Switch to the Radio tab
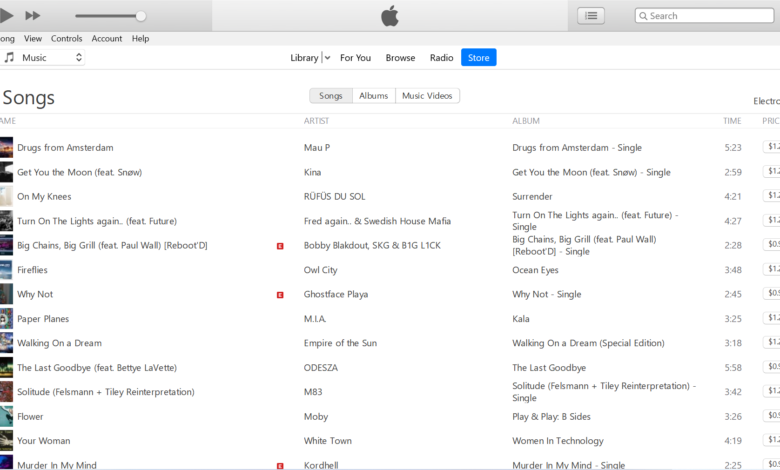This screenshot has height=470, width=780. pyautogui.click(x=441, y=58)
